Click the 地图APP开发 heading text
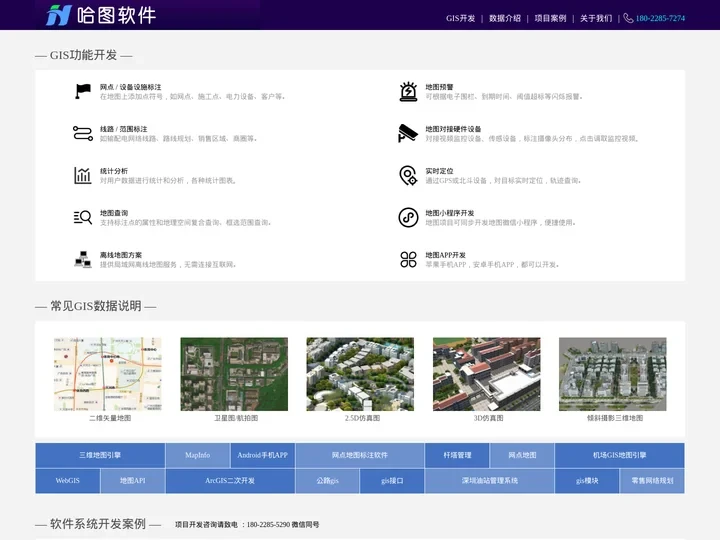 [x=445, y=255]
